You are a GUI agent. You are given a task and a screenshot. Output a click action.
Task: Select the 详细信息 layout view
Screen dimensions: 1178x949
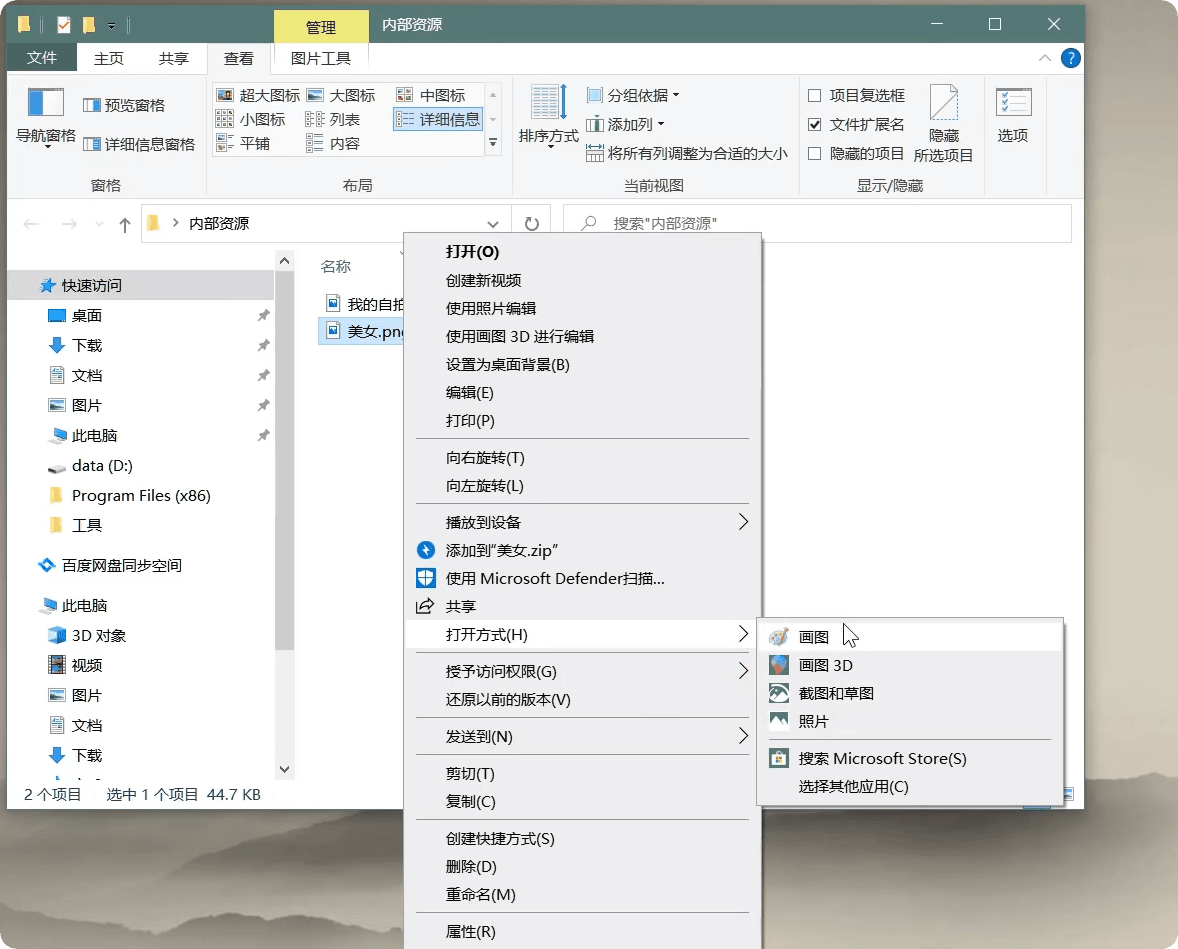(438, 120)
